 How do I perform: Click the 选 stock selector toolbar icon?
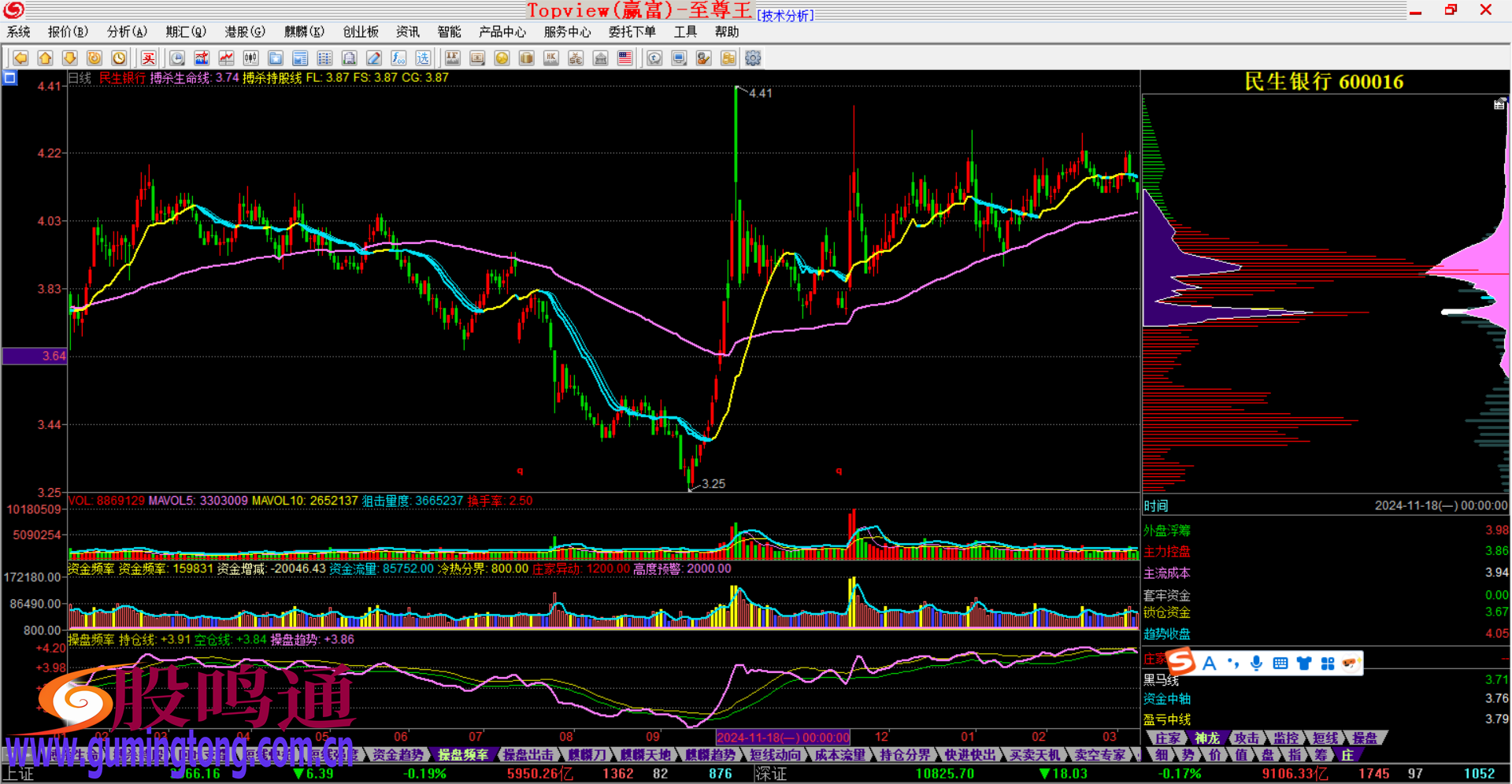click(424, 58)
